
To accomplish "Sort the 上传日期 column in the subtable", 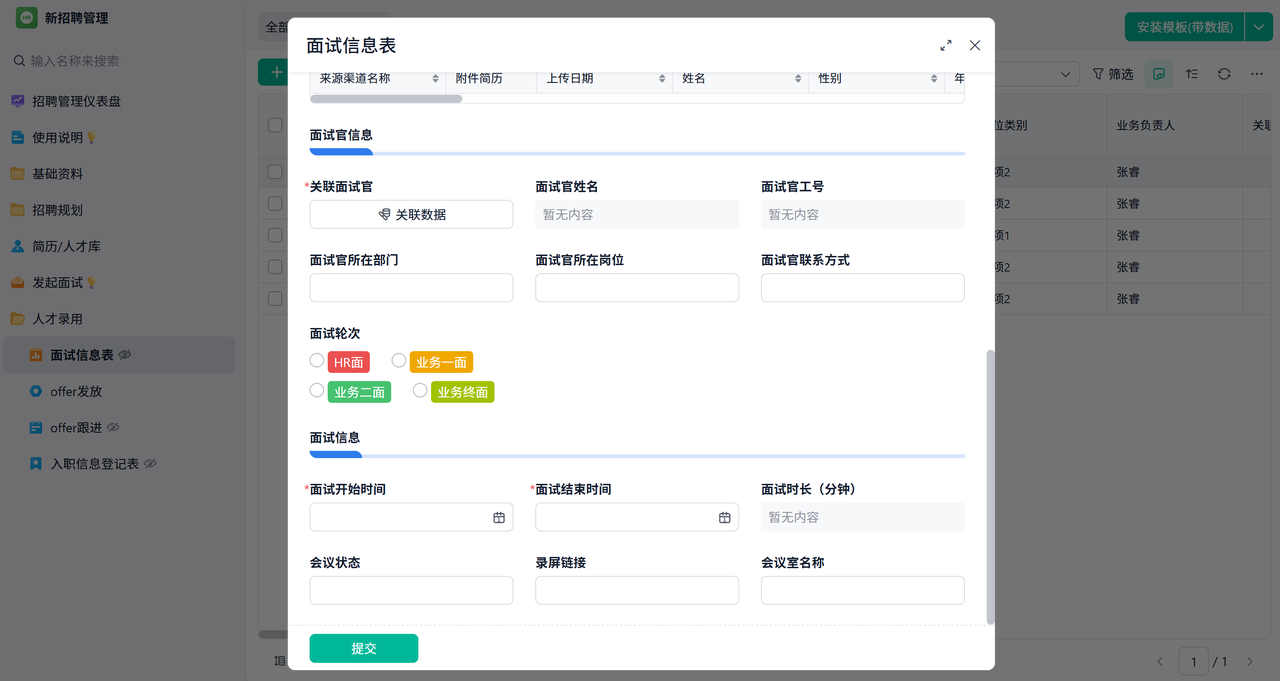I will click(x=662, y=78).
